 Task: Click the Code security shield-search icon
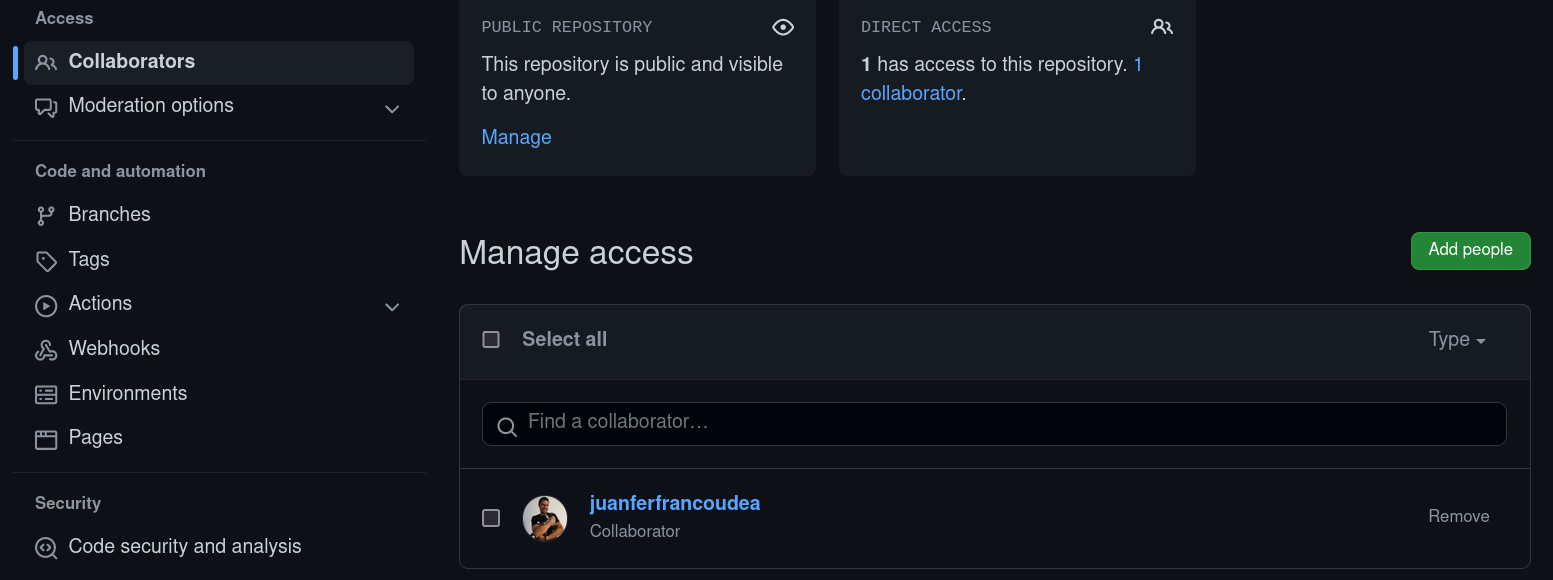pos(46,548)
